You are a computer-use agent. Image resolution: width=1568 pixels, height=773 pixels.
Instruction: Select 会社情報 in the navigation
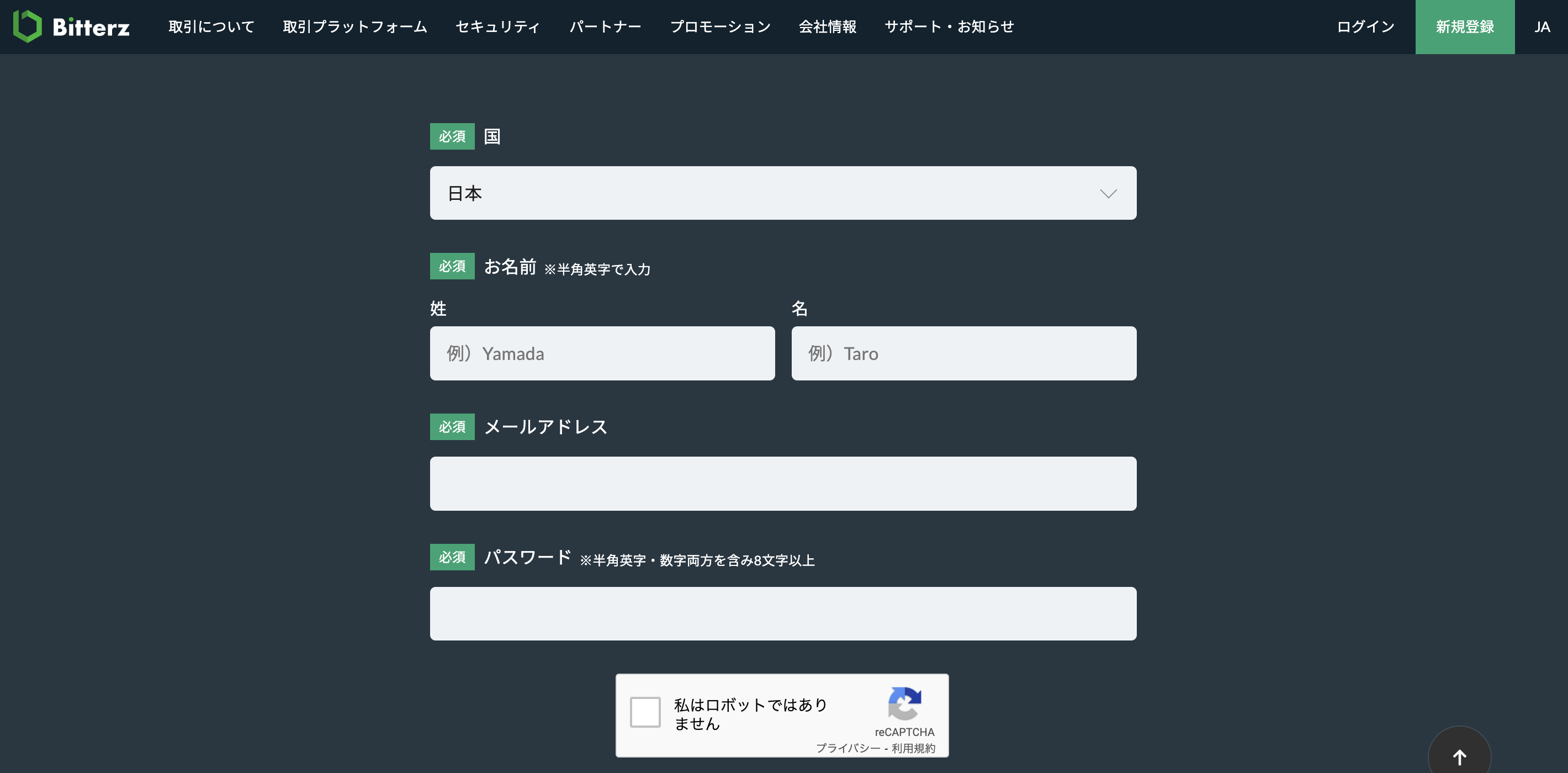pyautogui.click(x=828, y=26)
